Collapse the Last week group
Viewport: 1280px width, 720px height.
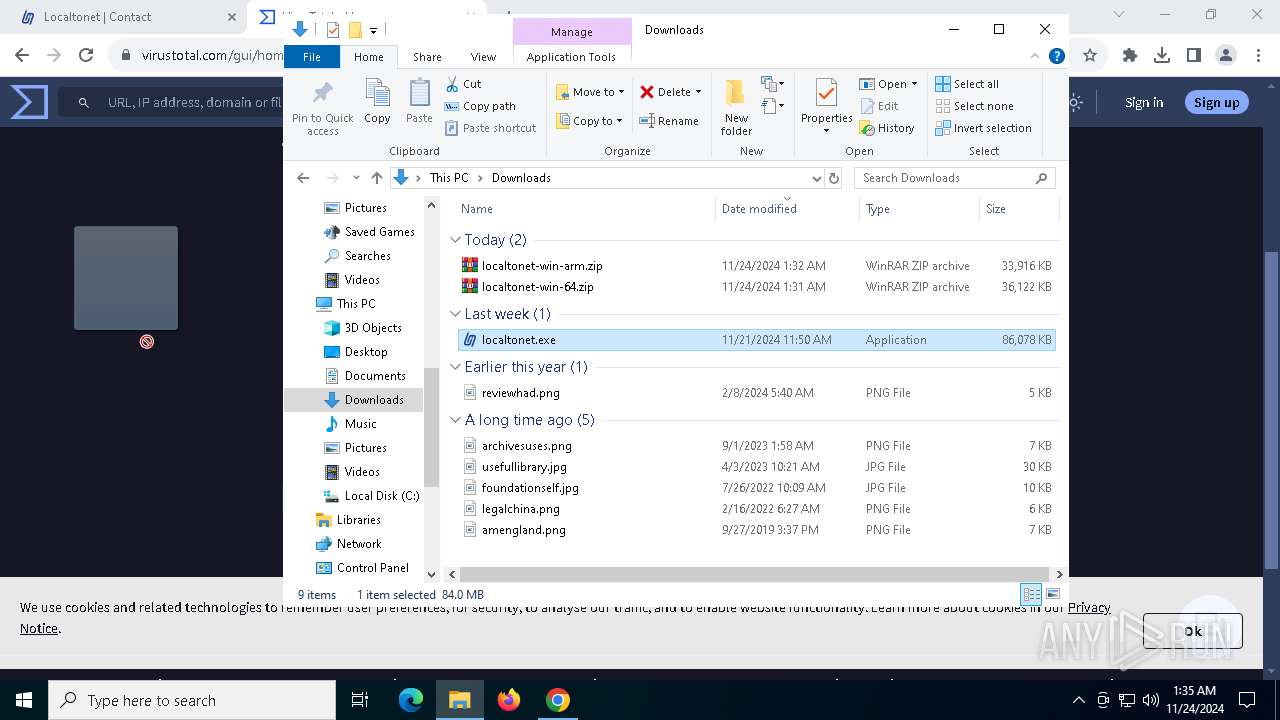point(456,314)
